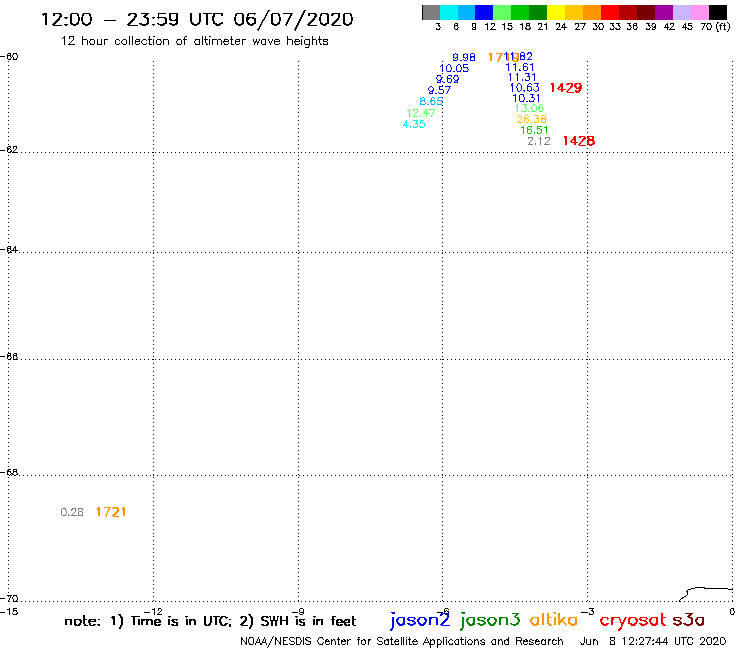Click the -12 longitude axis label
This screenshot has width=740, height=650.
click(x=153, y=611)
